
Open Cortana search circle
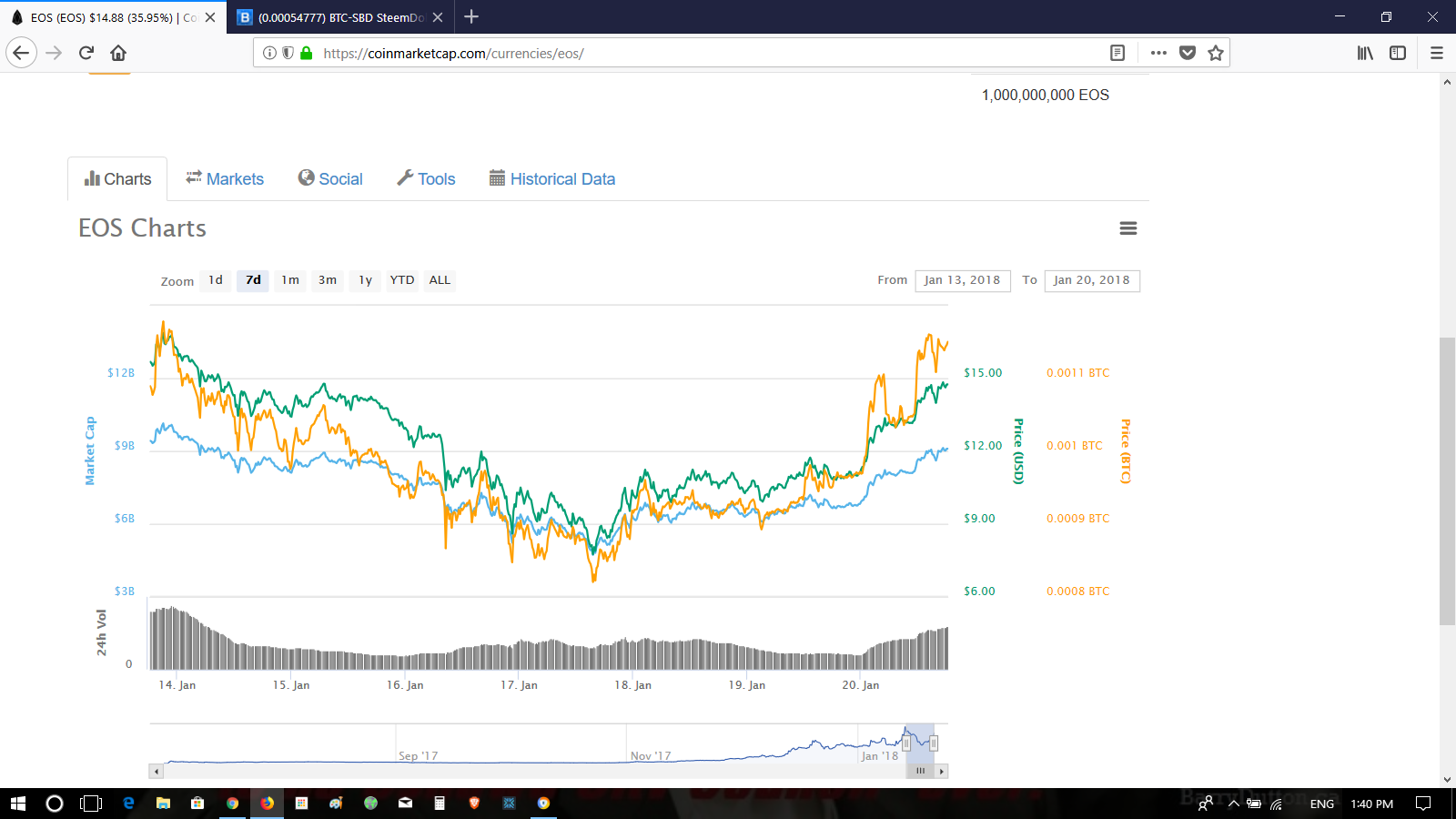click(55, 804)
